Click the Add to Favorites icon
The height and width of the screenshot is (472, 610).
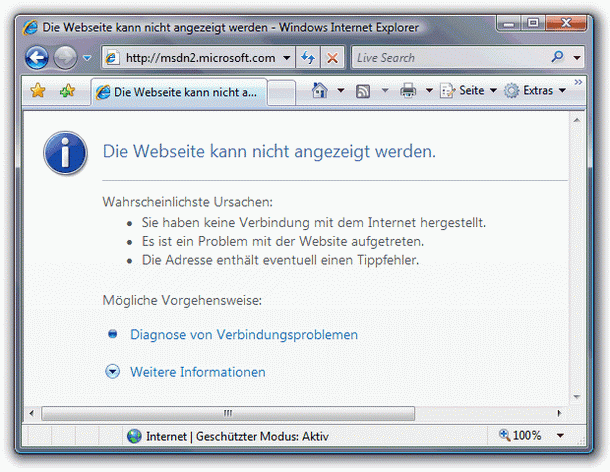coord(67,91)
